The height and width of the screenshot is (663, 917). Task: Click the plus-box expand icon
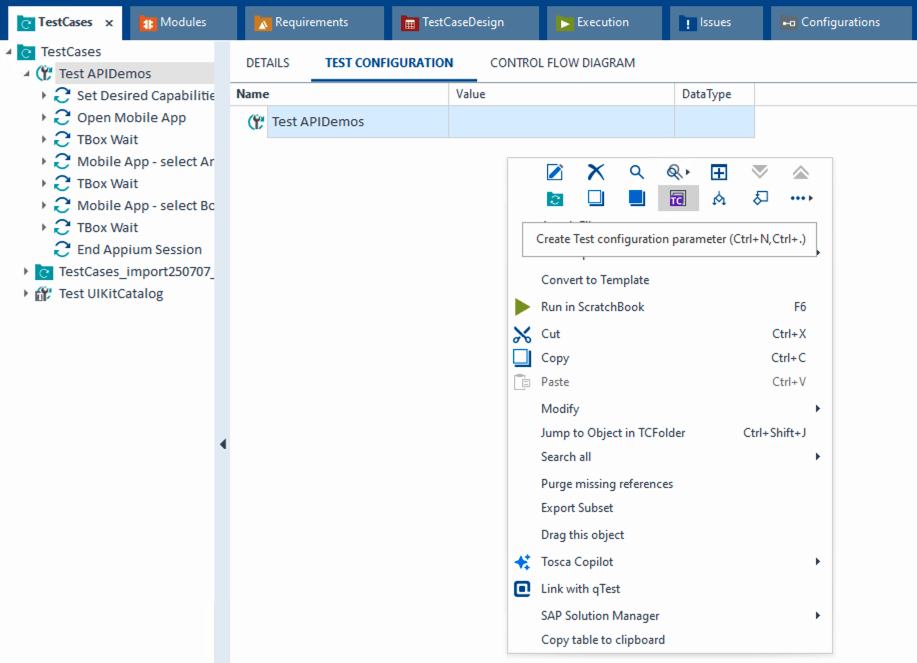719,172
